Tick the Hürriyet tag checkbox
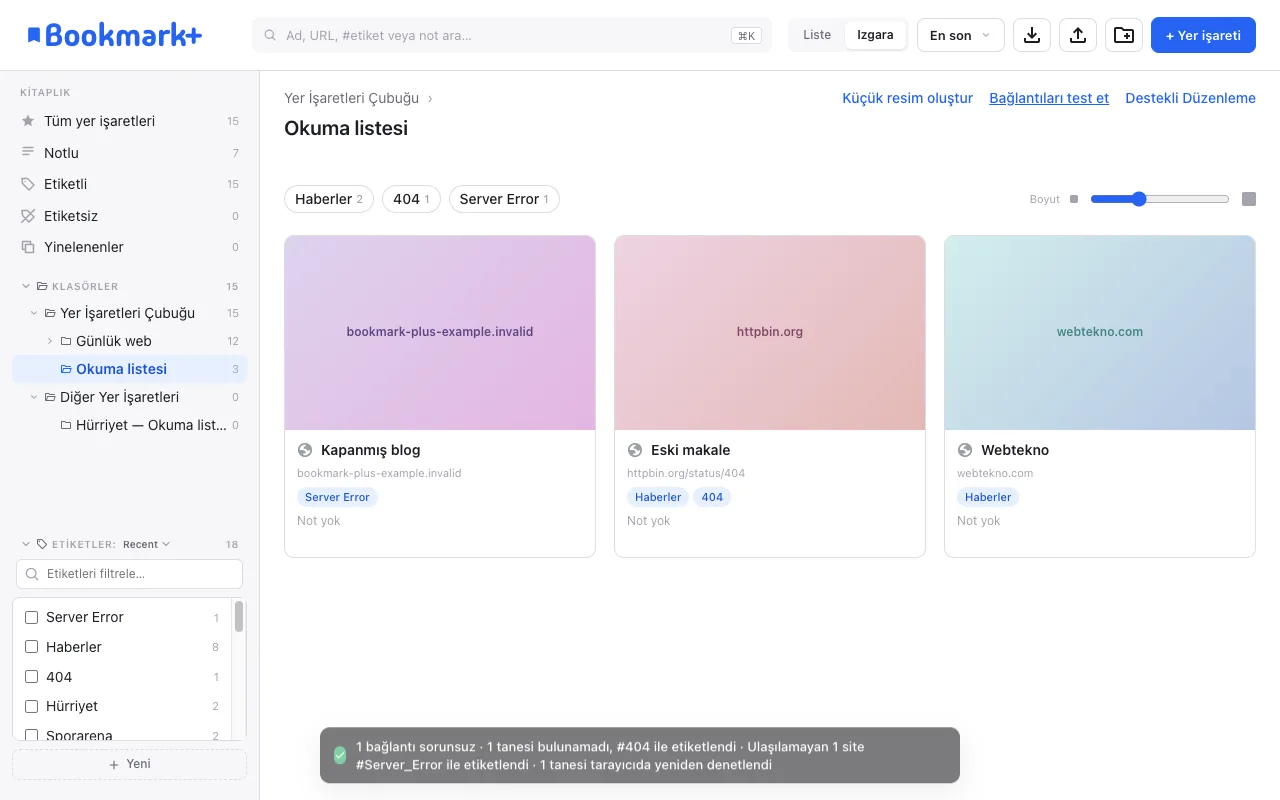The width and height of the screenshot is (1280, 800). click(31, 706)
